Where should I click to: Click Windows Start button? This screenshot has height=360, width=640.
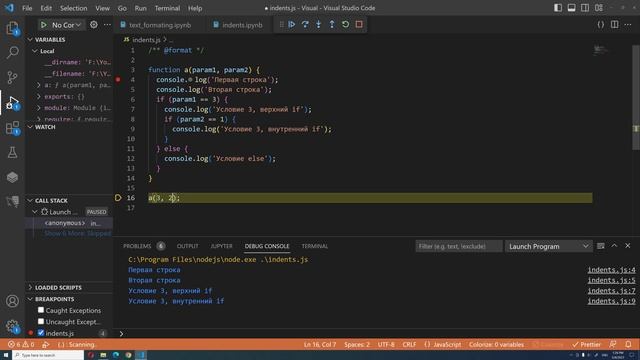[6, 355]
